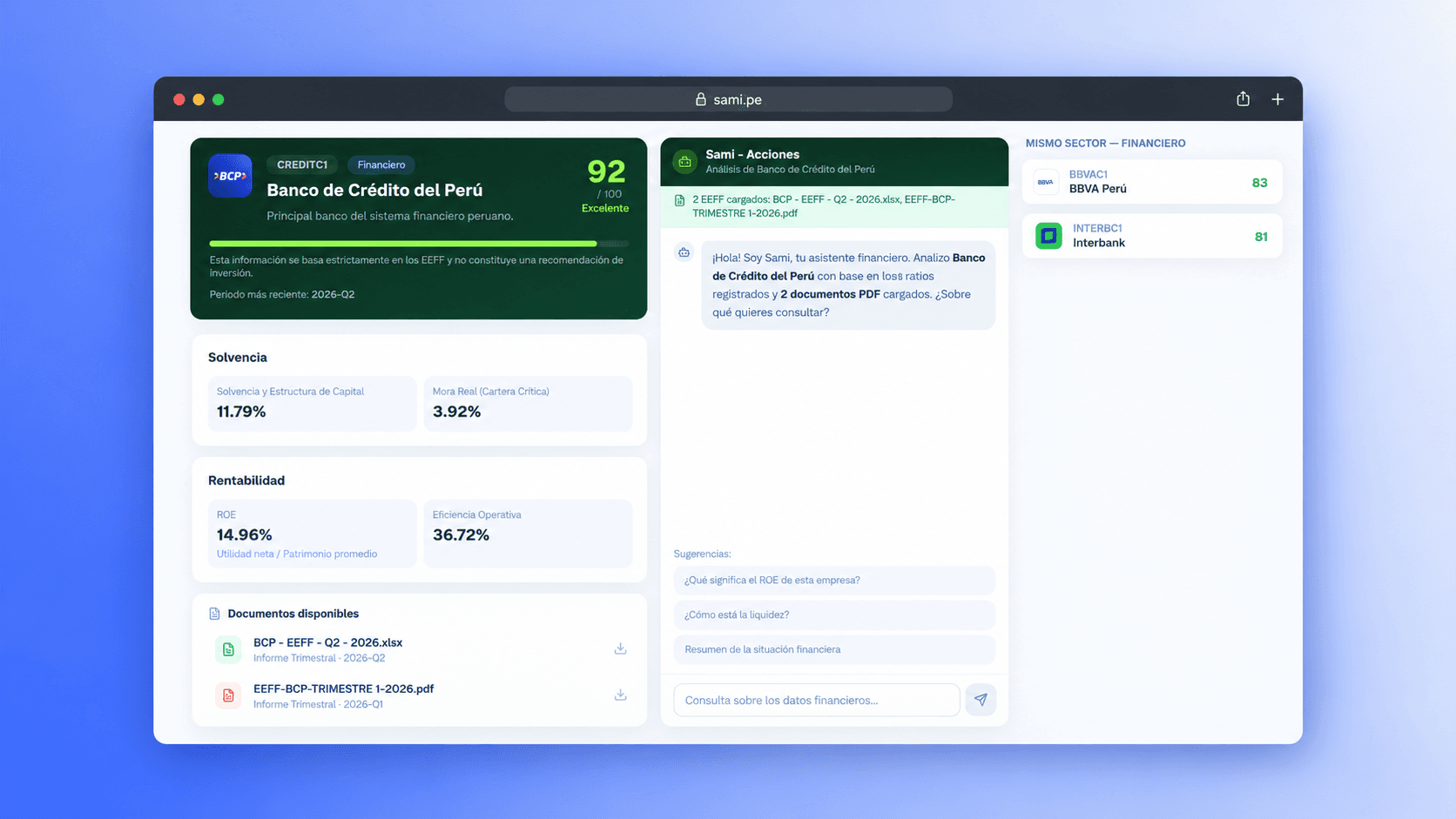This screenshot has height=819, width=1456.
Task: Click the Solvencia section heading
Action: pyautogui.click(x=238, y=358)
